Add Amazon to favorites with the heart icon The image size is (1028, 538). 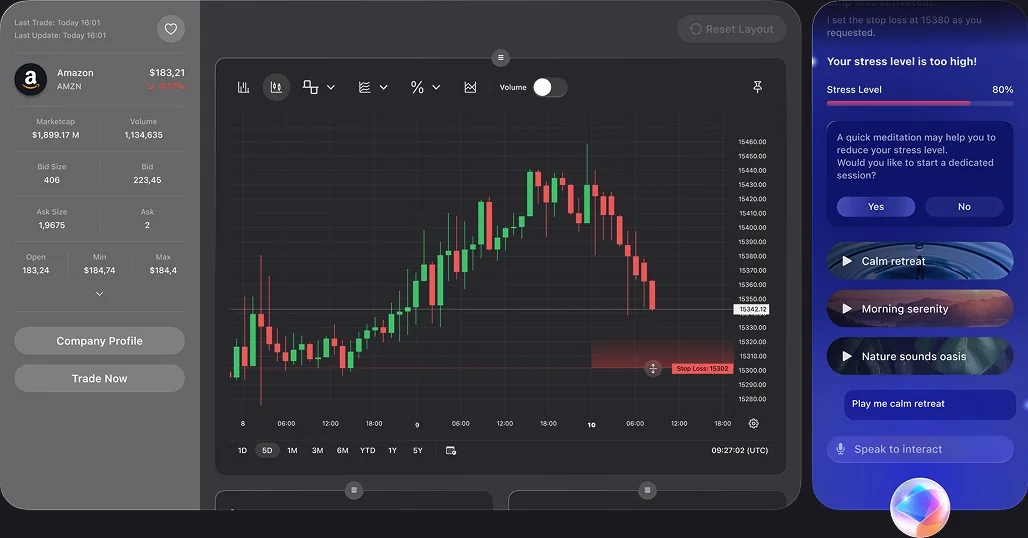pyautogui.click(x=170, y=29)
